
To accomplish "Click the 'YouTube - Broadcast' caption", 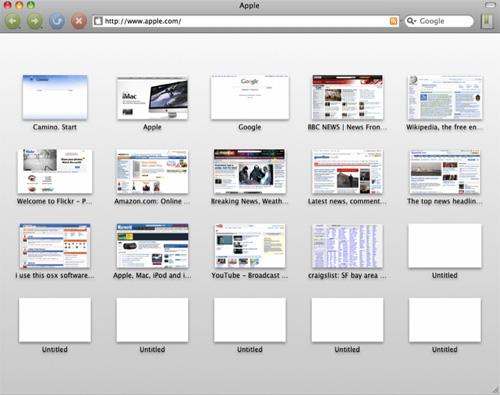I will tap(250, 275).
